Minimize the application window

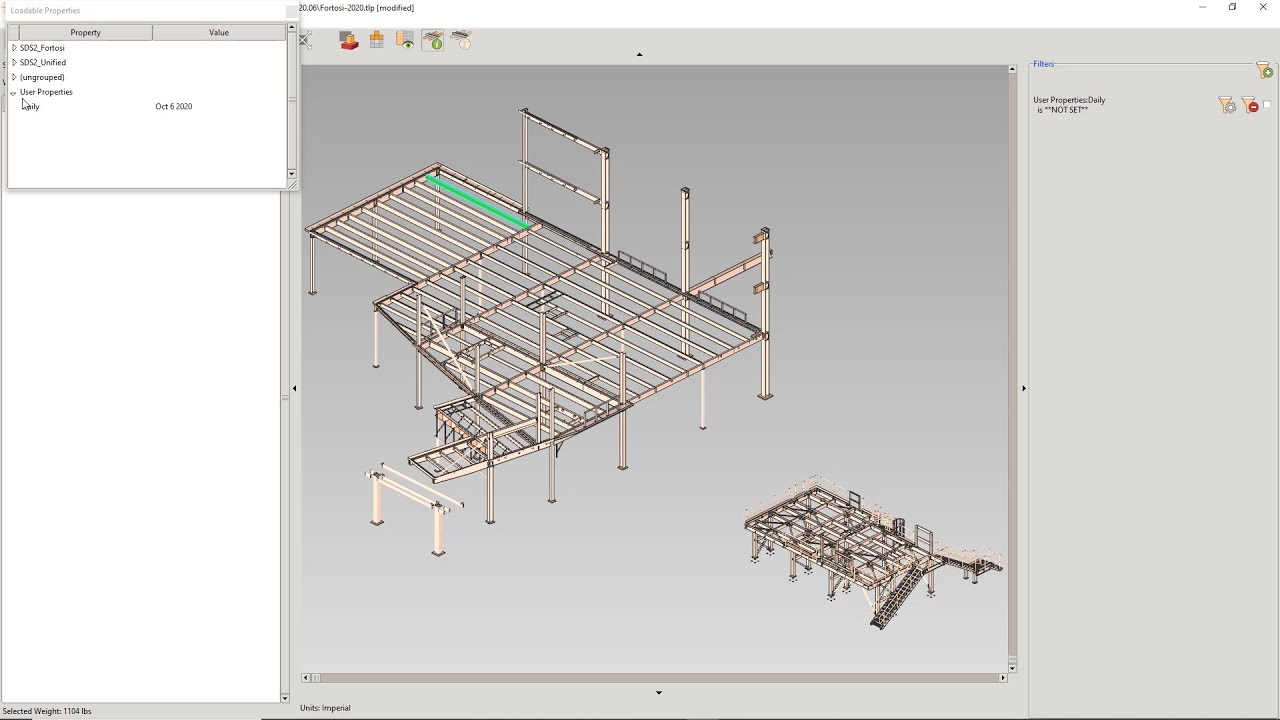point(1202,7)
